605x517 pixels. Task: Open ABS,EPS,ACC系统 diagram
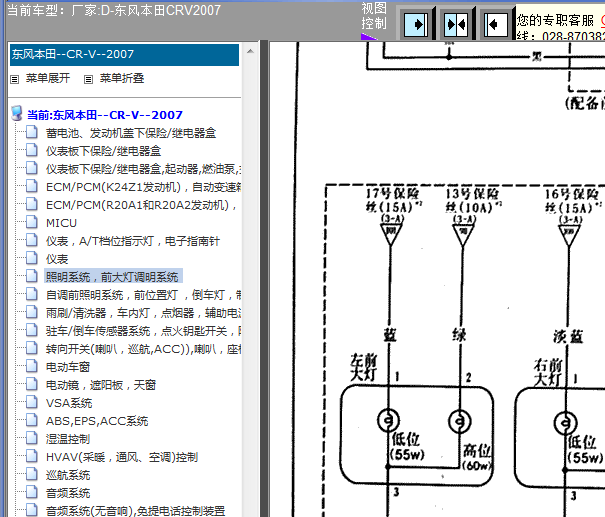(x=97, y=421)
